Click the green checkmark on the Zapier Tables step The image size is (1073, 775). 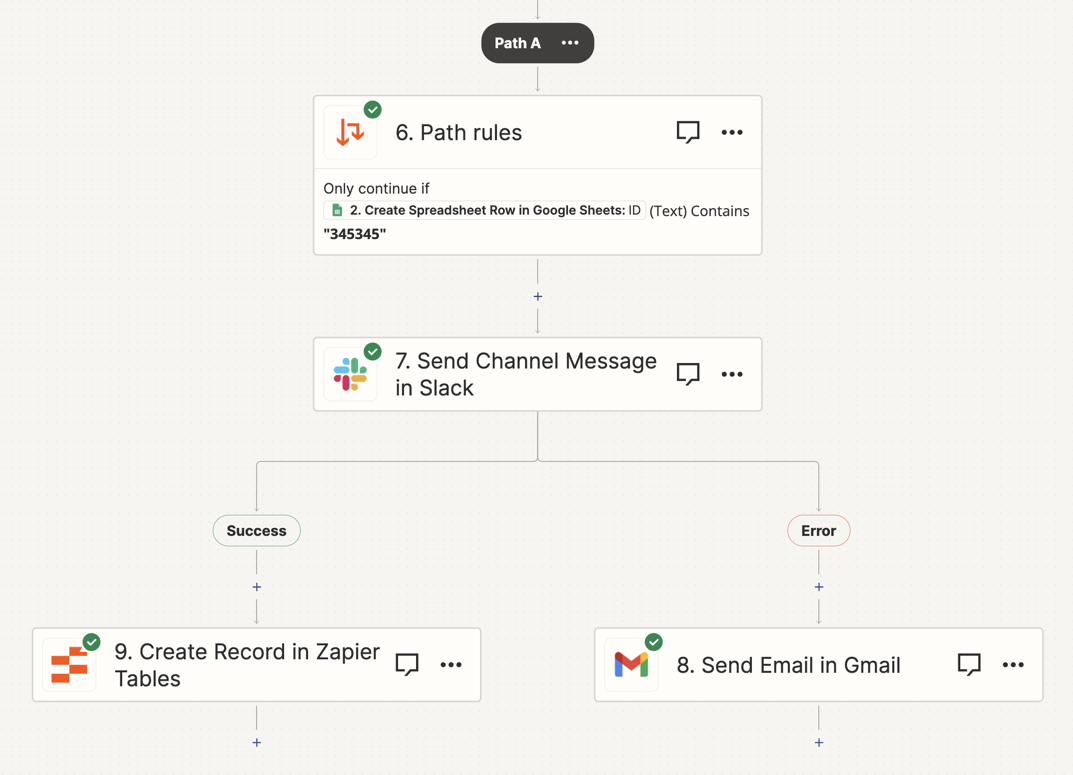[x=91, y=641]
